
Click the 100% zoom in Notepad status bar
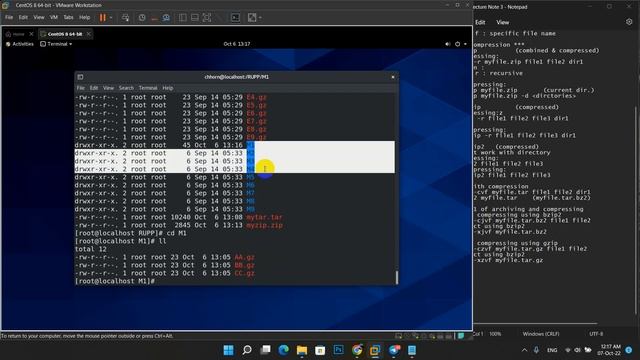(495, 334)
